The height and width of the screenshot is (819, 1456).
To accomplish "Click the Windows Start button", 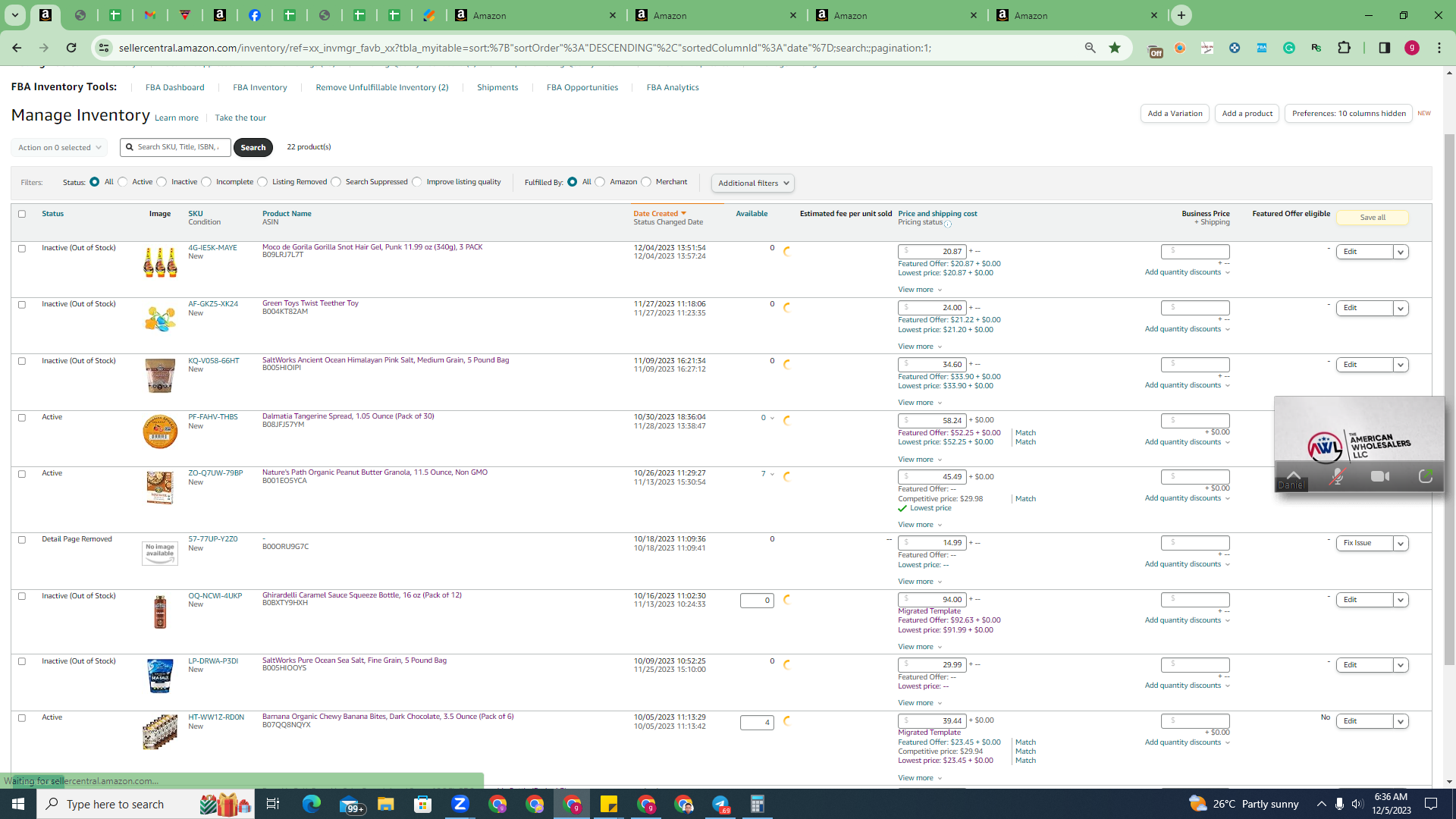I will click(18, 804).
